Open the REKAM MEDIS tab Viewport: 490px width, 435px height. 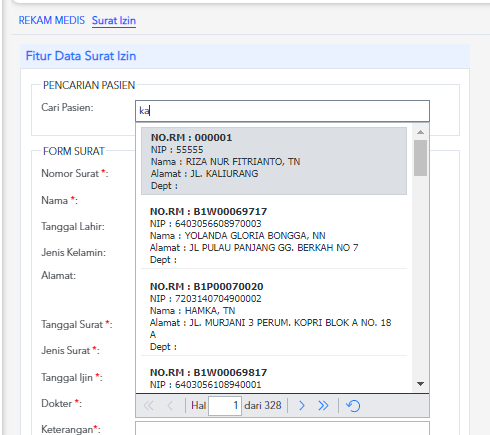tap(52, 20)
